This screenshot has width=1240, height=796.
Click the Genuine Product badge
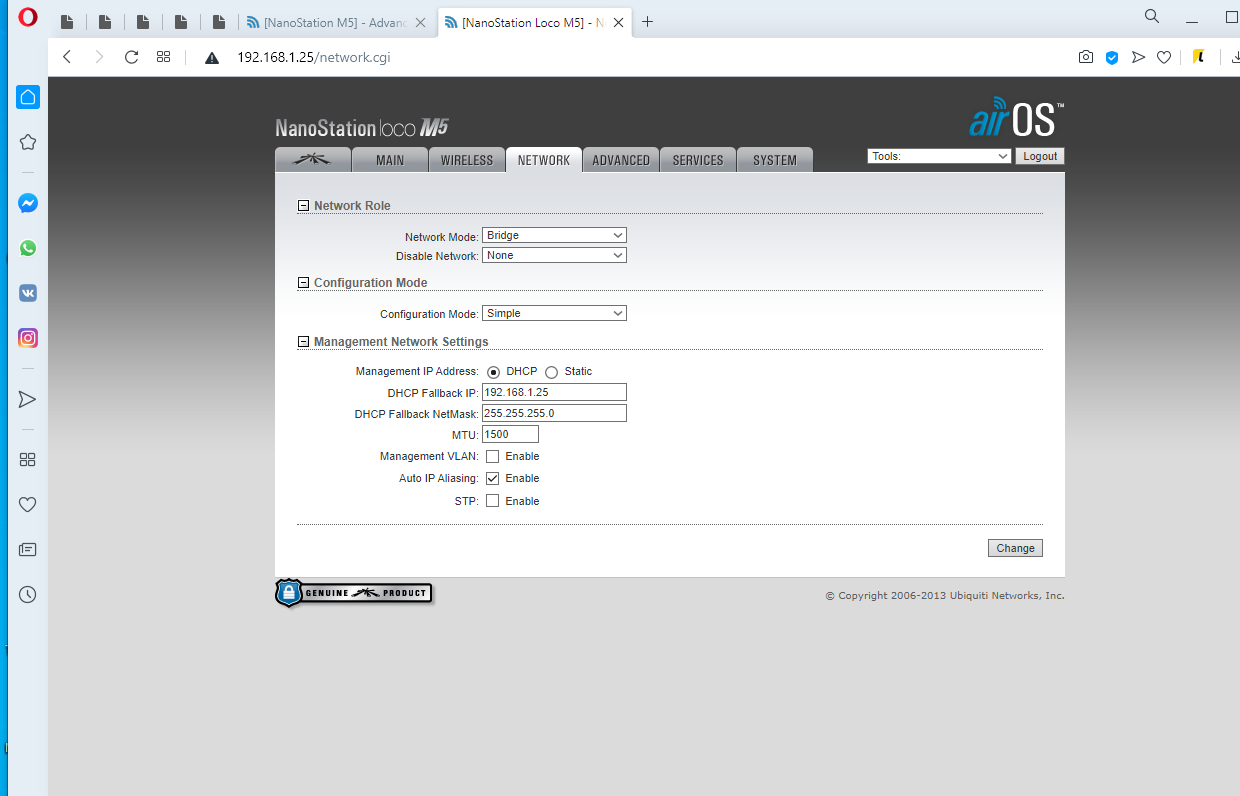(354, 593)
